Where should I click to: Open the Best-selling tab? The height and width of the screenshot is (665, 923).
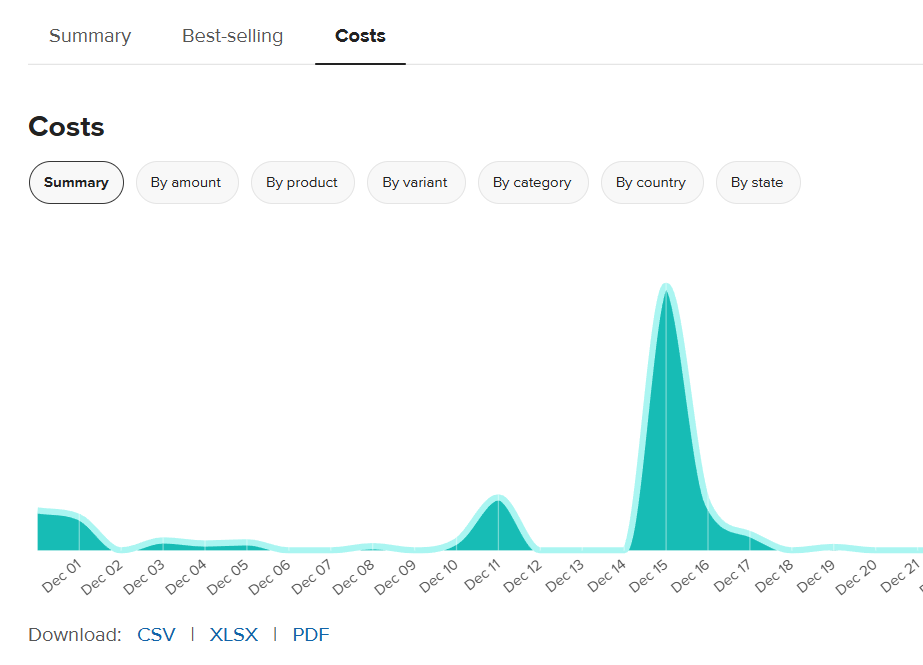232,35
